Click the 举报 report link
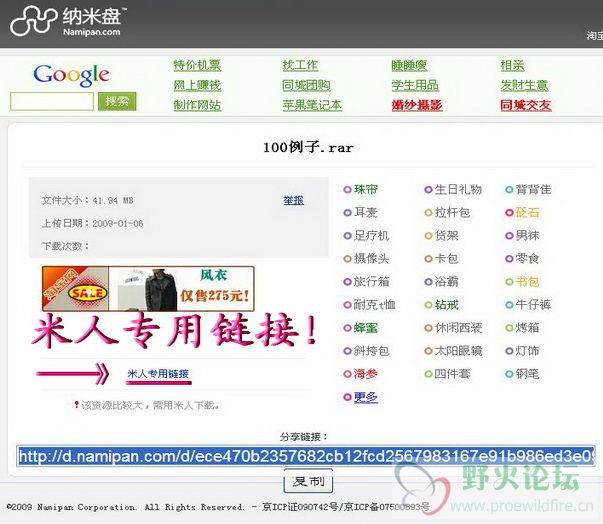This screenshot has width=603, height=524. [293, 200]
